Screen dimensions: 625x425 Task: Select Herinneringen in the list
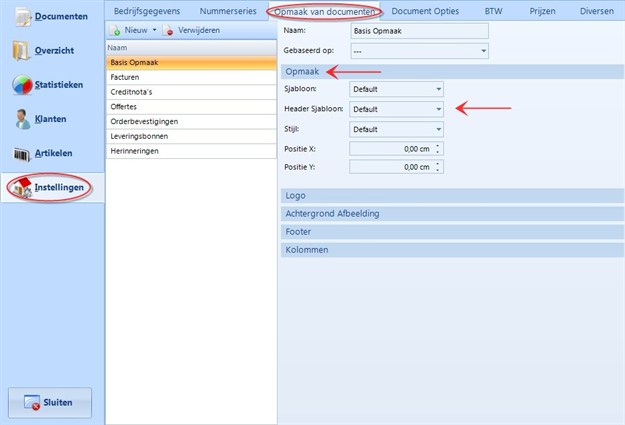click(191, 151)
